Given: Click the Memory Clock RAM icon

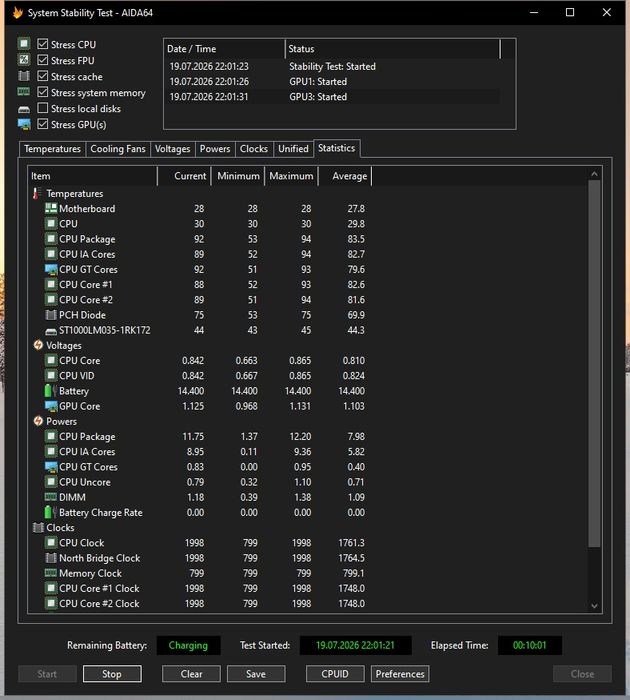Looking at the screenshot, I should 51,573.
